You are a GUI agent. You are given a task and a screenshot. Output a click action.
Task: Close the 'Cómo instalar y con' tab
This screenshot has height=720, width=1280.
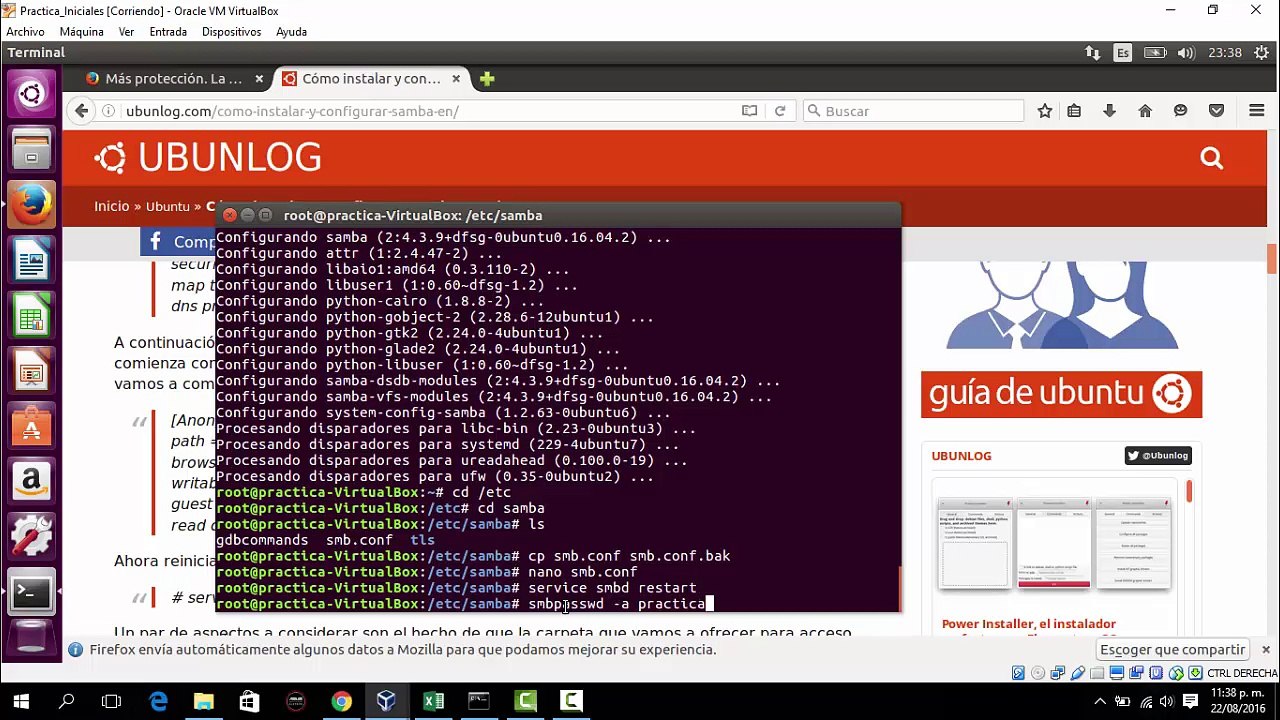point(456,79)
